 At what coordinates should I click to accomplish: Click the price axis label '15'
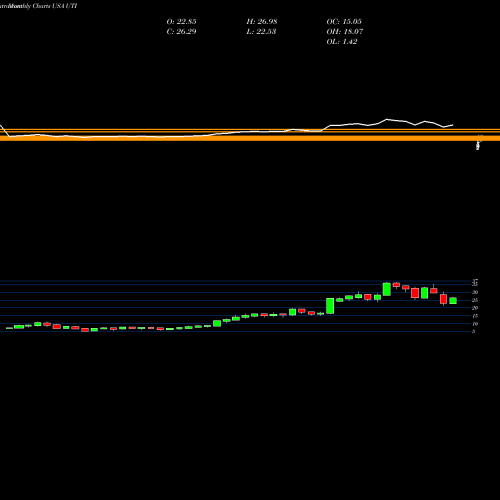[475, 316]
